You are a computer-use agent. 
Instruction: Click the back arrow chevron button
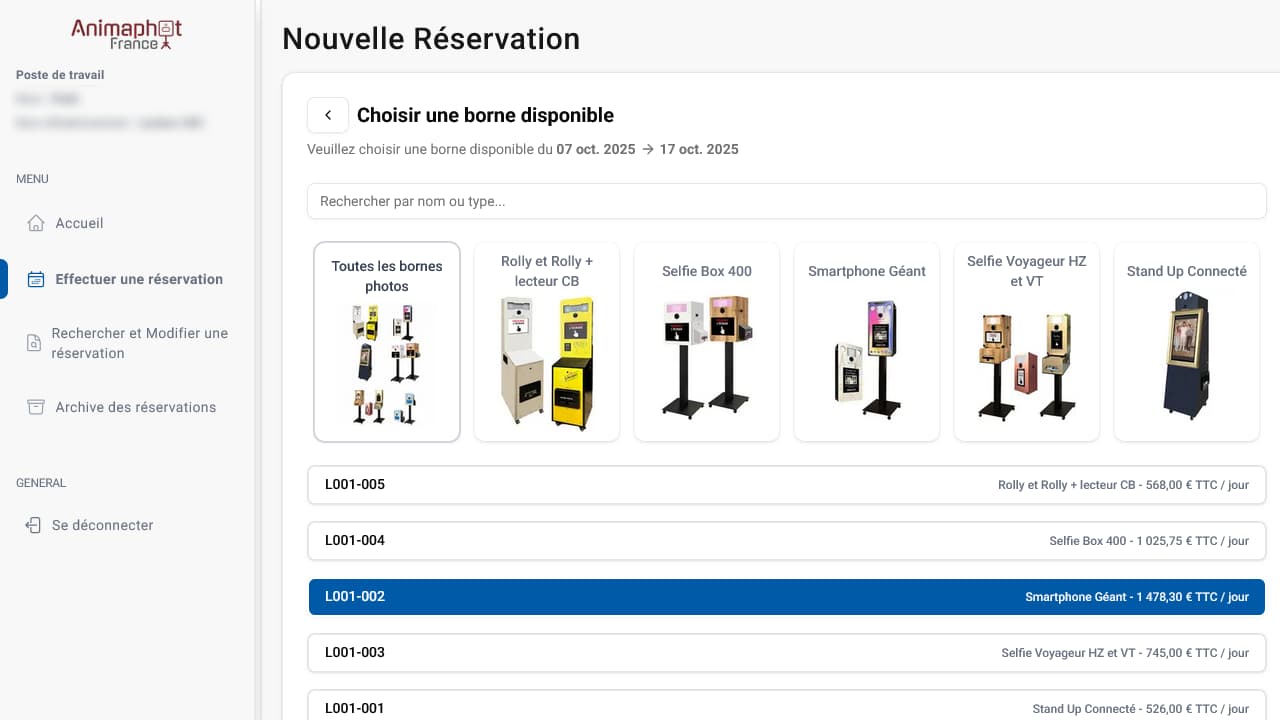(328, 115)
